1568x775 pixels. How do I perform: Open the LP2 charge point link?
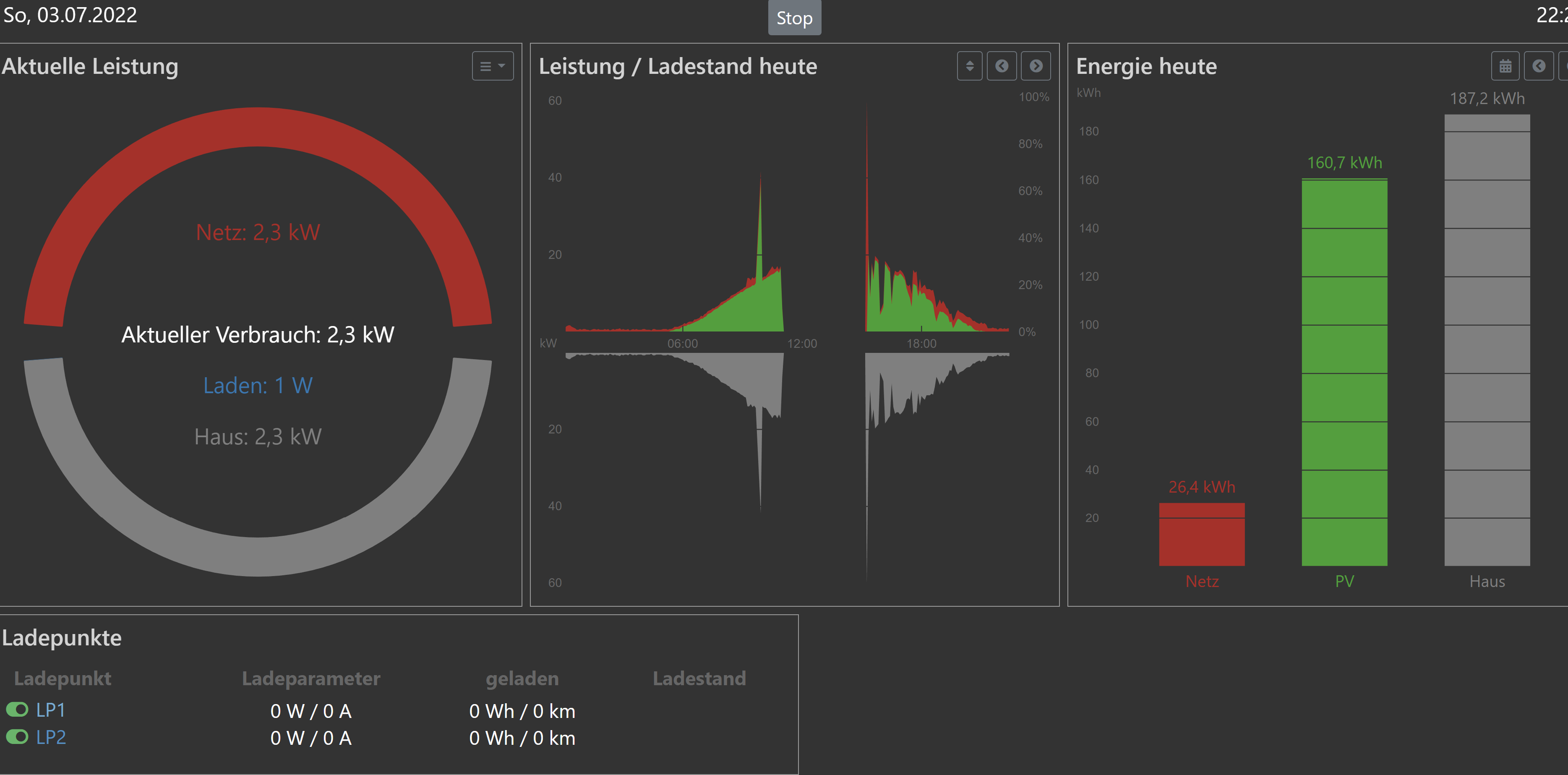click(x=50, y=737)
